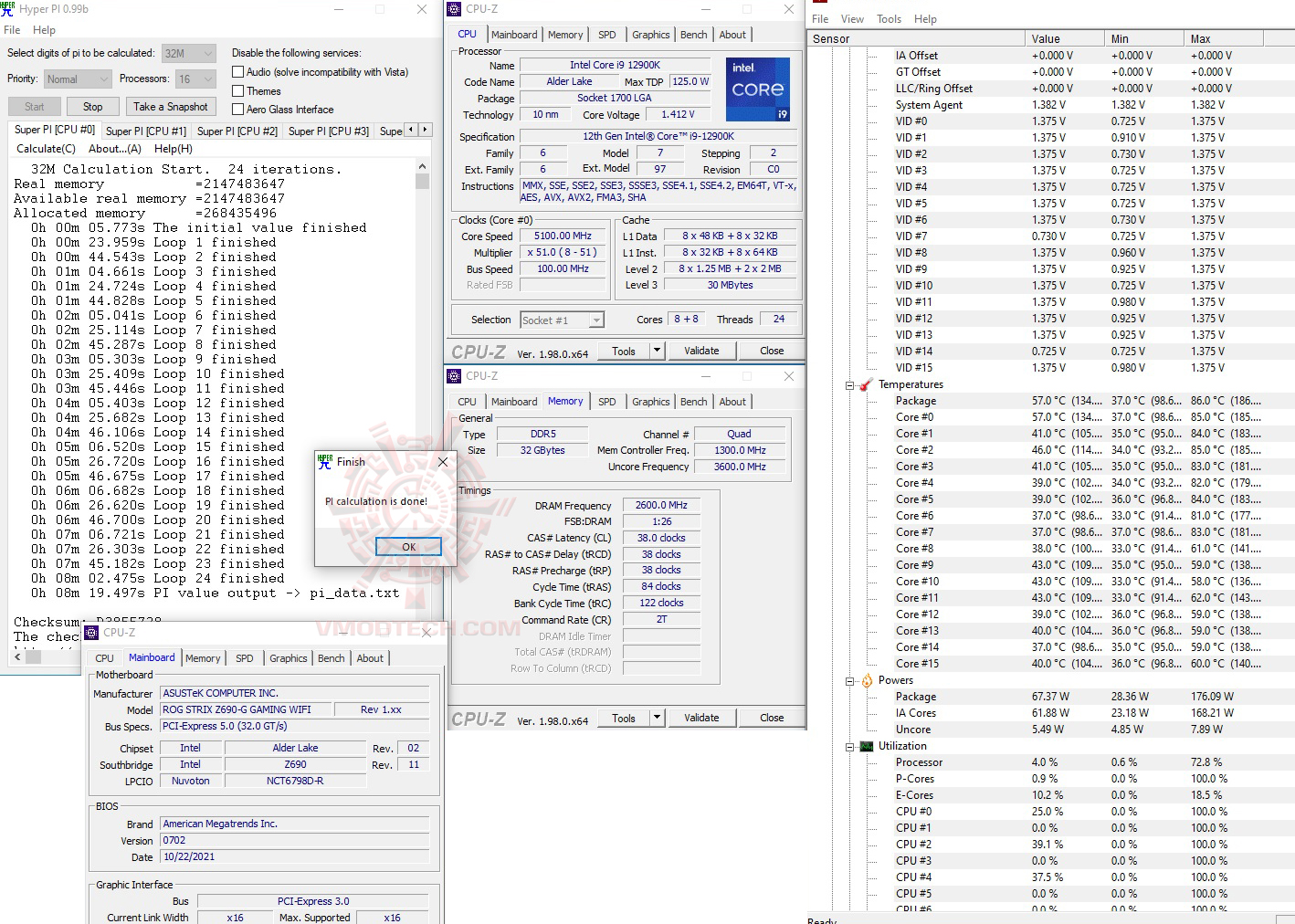Click the 'DDR5' memory type value
Image resolution: width=1295 pixels, height=924 pixels.
tap(542, 435)
